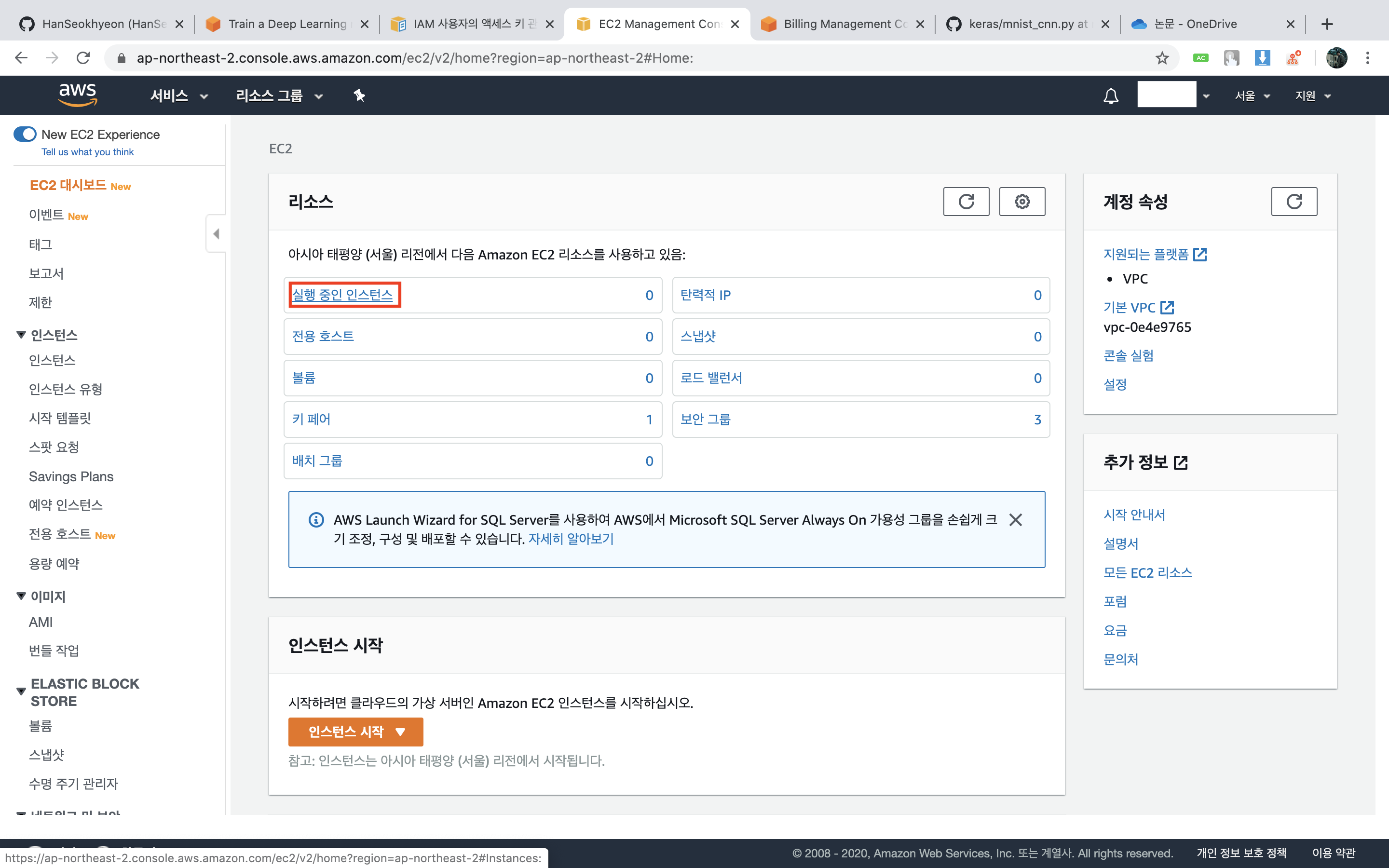Click the 실행 중인 인스턴스 link

coord(342,295)
